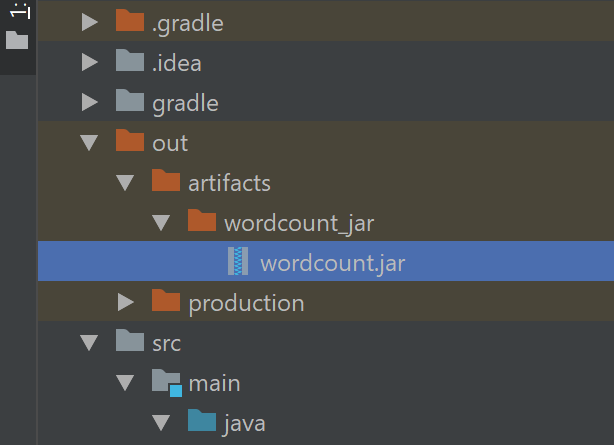Click the orange out folder icon
This screenshot has height=445, width=614.
130,140
